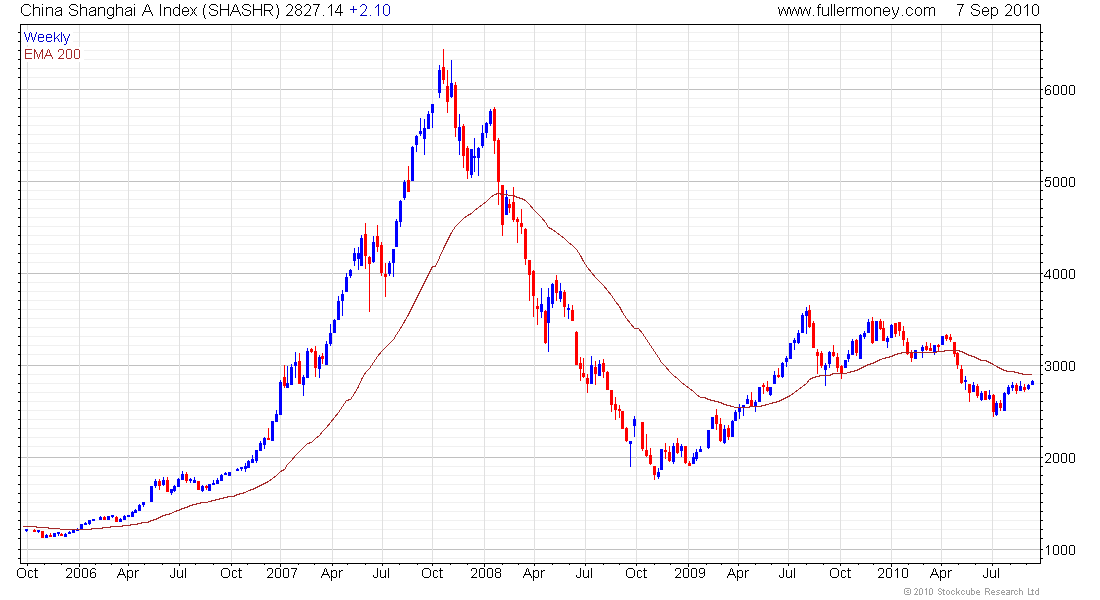Click the date '7 Sep 2010'
The image size is (1100, 600).
pyautogui.click(x=998, y=11)
